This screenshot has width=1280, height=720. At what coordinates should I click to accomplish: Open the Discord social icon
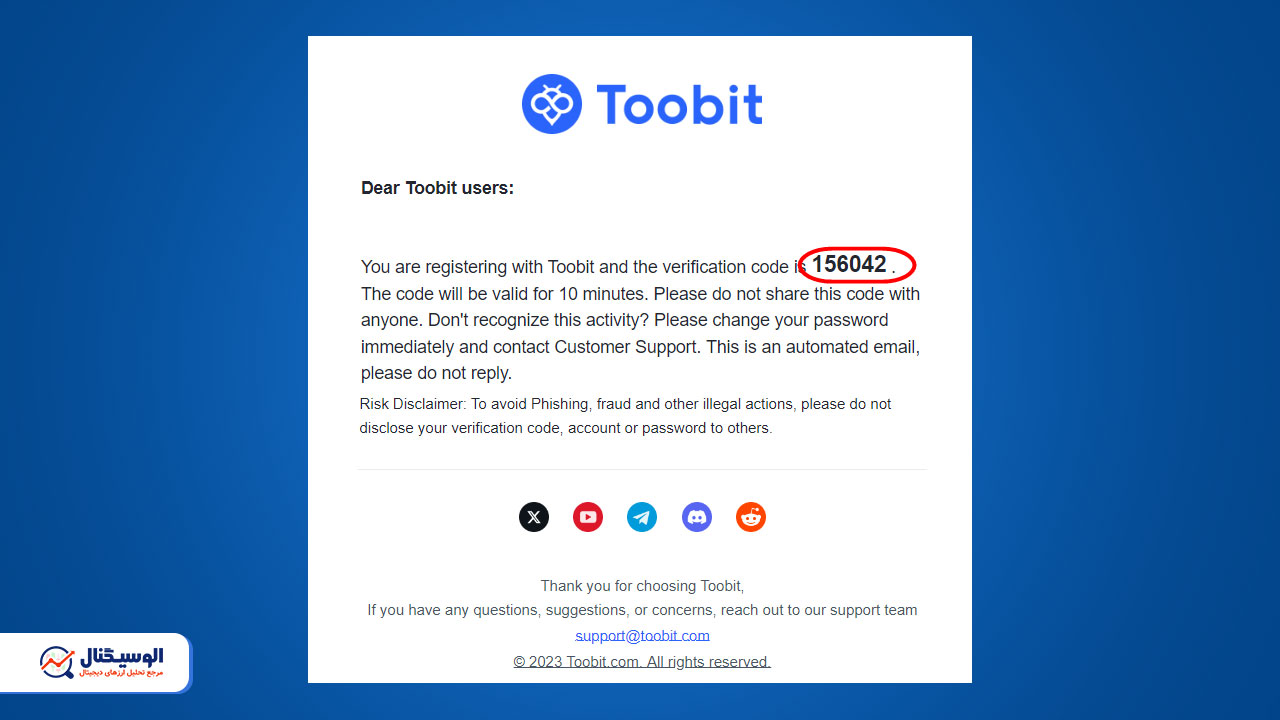[x=697, y=517]
